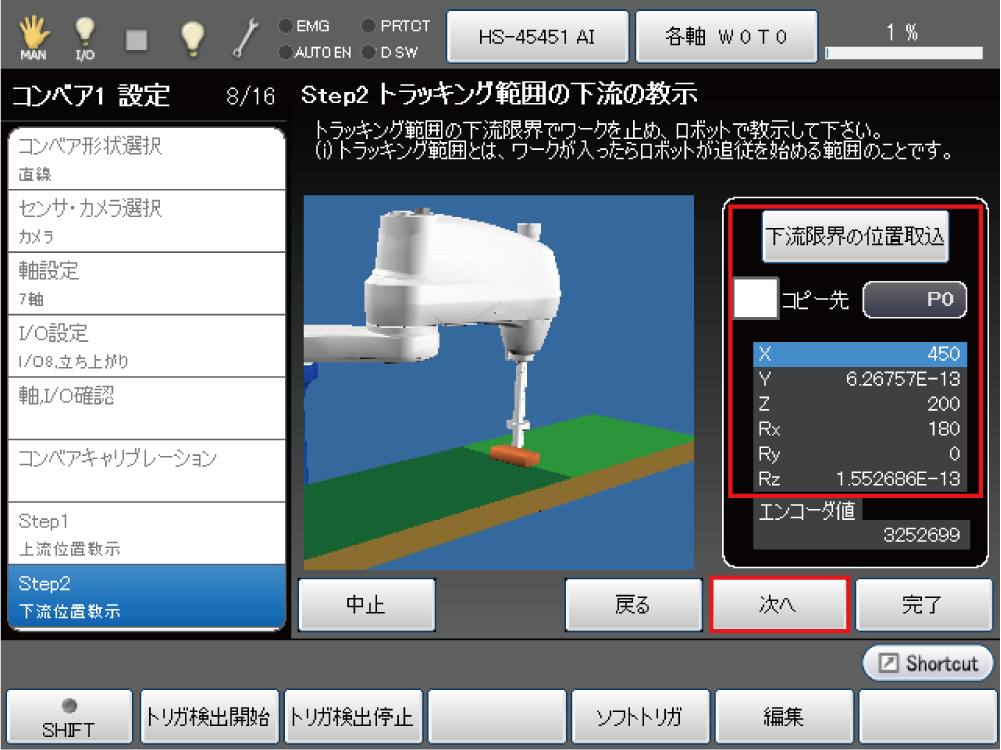The width and height of the screenshot is (1001, 750).
Task: Click the yellow light bulb icon
Action: tap(192, 37)
